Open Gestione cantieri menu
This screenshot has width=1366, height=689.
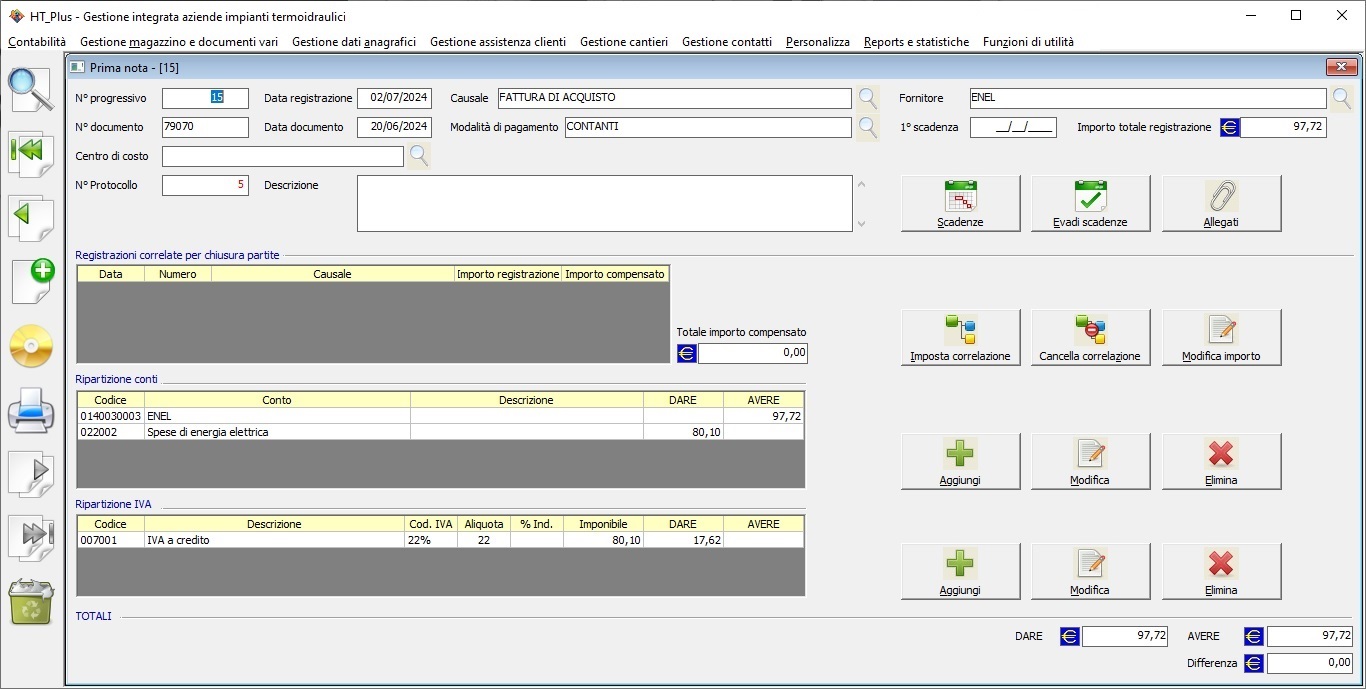pos(624,42)
